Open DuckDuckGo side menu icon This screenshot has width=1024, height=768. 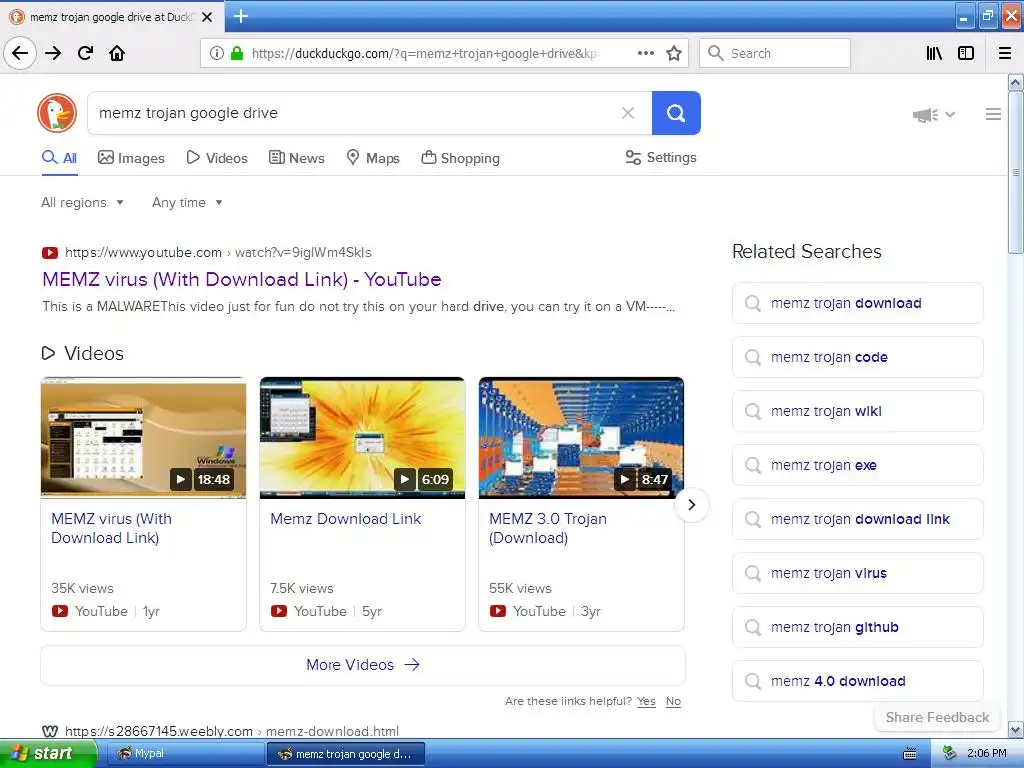[993, 114]
